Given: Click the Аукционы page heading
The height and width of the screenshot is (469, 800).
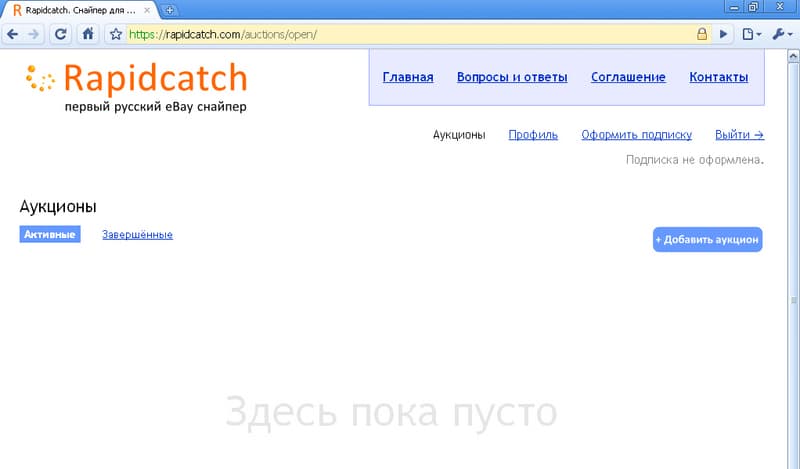Looking at the screenshot, I should [x=58, y=206].
